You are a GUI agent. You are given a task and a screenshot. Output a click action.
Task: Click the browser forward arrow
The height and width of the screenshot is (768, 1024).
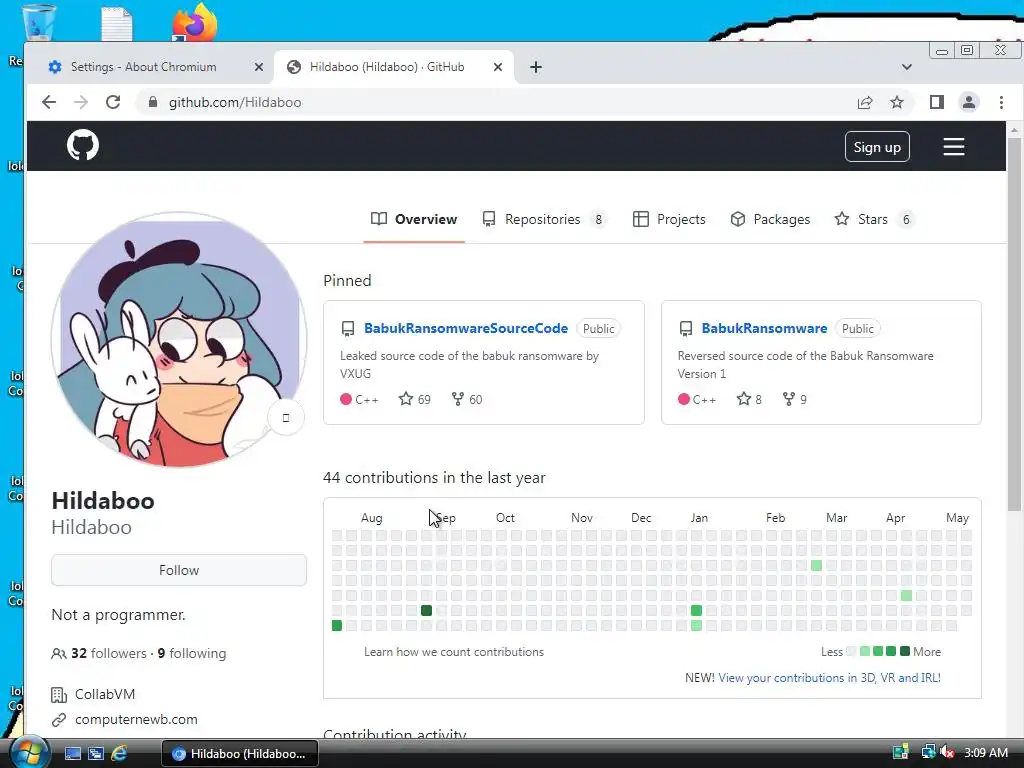[81, 102]
